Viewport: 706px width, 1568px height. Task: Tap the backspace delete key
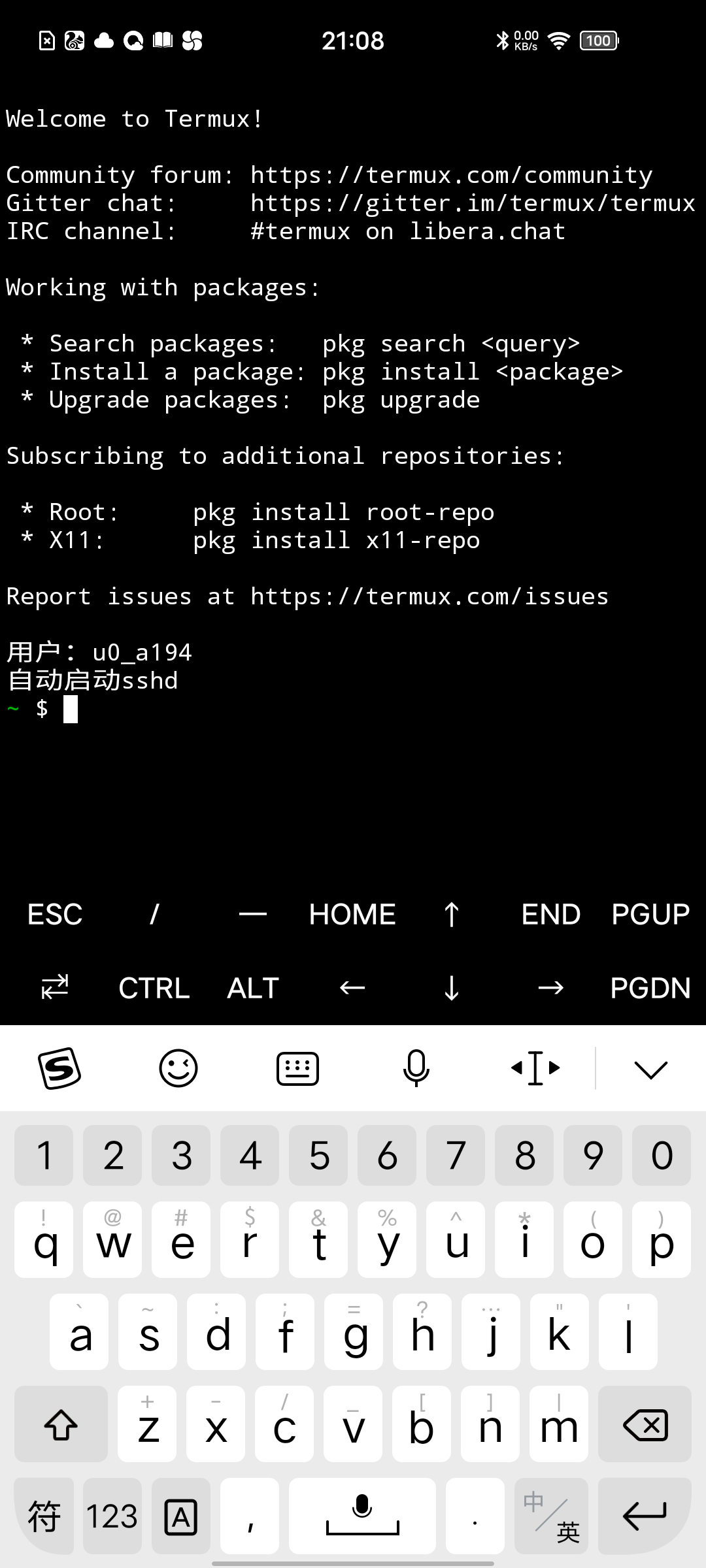[645, 1424]
